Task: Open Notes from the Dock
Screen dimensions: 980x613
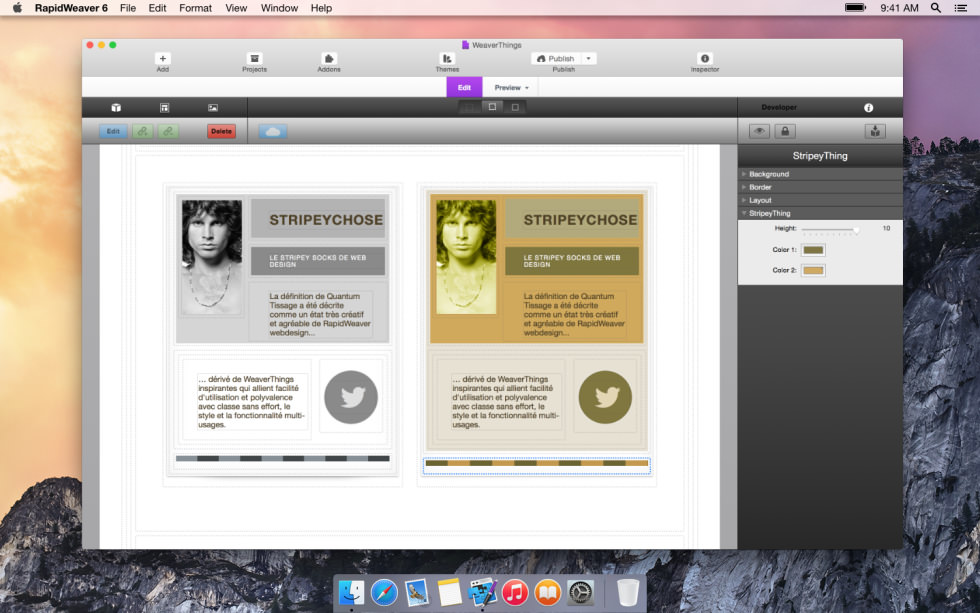Action: (449, 592)
